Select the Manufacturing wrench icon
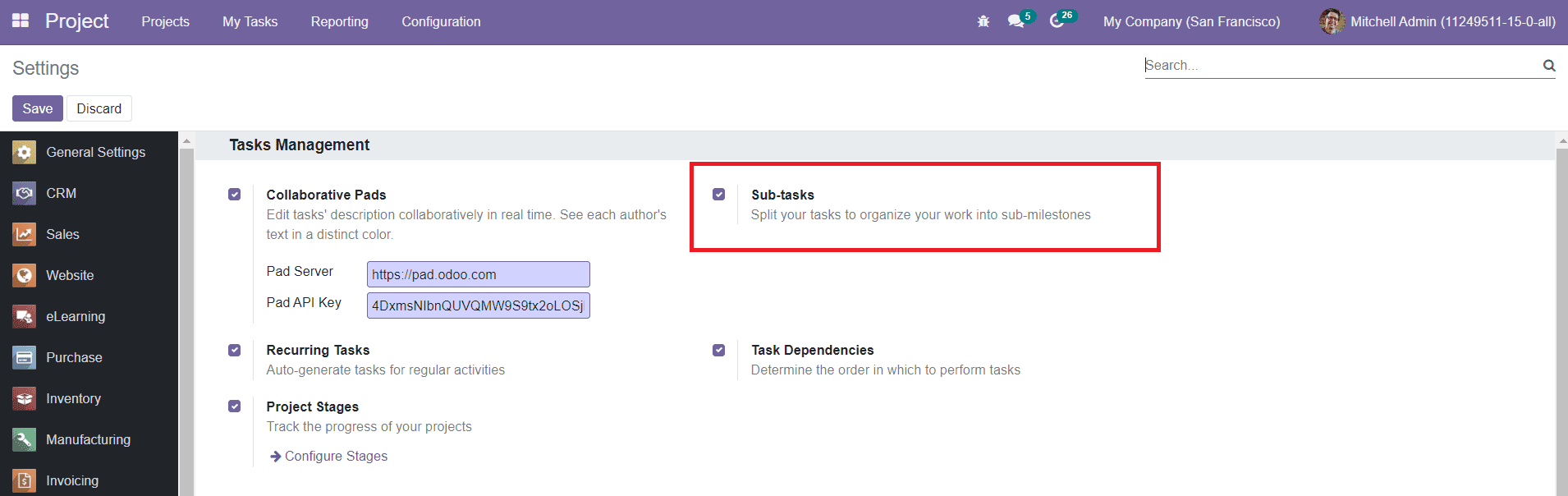The image size is (1568, 496). pos(25,439)
